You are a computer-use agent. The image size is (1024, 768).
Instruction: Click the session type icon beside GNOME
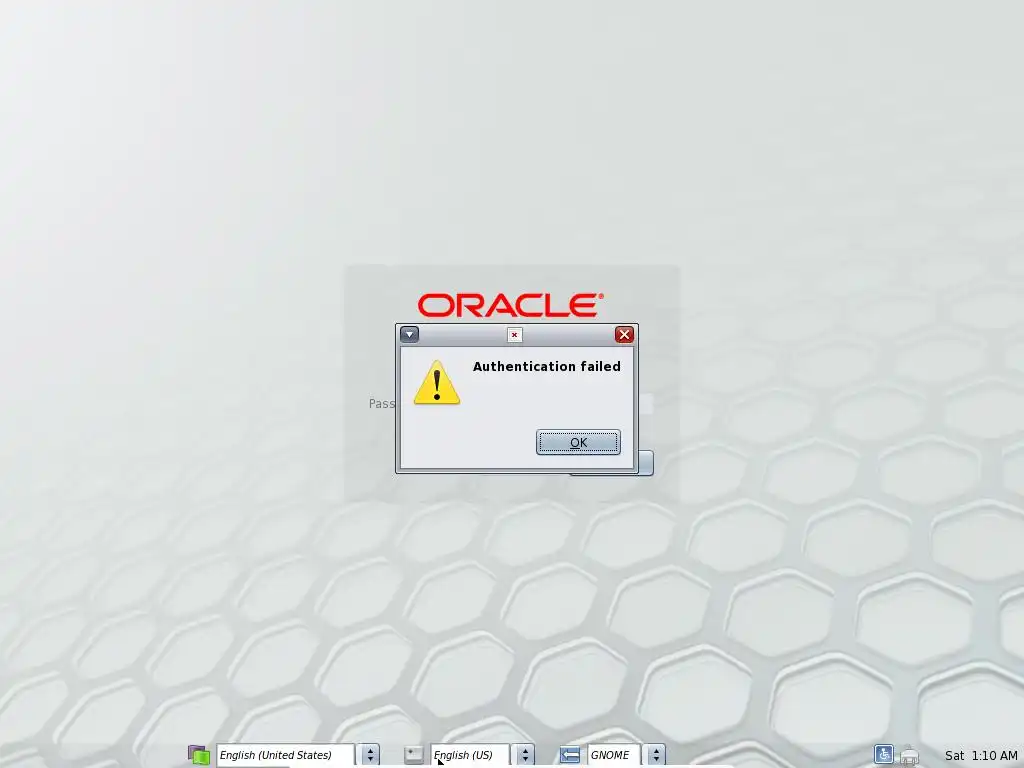point(569,755)
